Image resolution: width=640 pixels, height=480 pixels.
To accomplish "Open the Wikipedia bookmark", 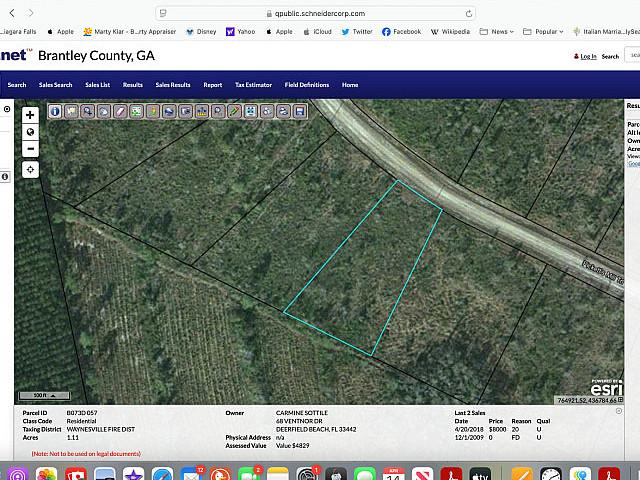I will [x=450, y=31].
